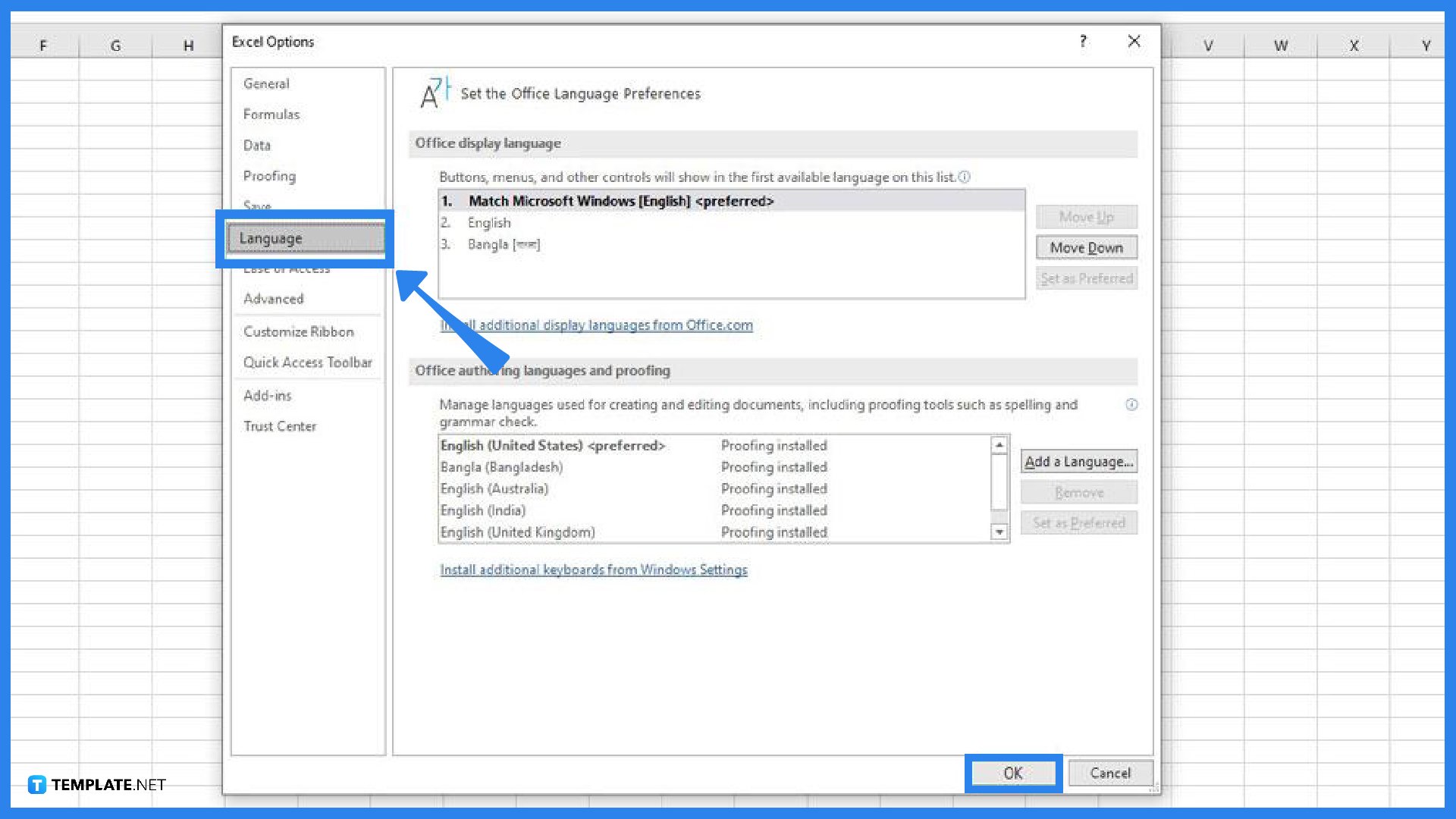Viewport: 1456px width, 819px height.
Task: Click Install additional keyboards from Windows Settings
Action: [593, 569]
